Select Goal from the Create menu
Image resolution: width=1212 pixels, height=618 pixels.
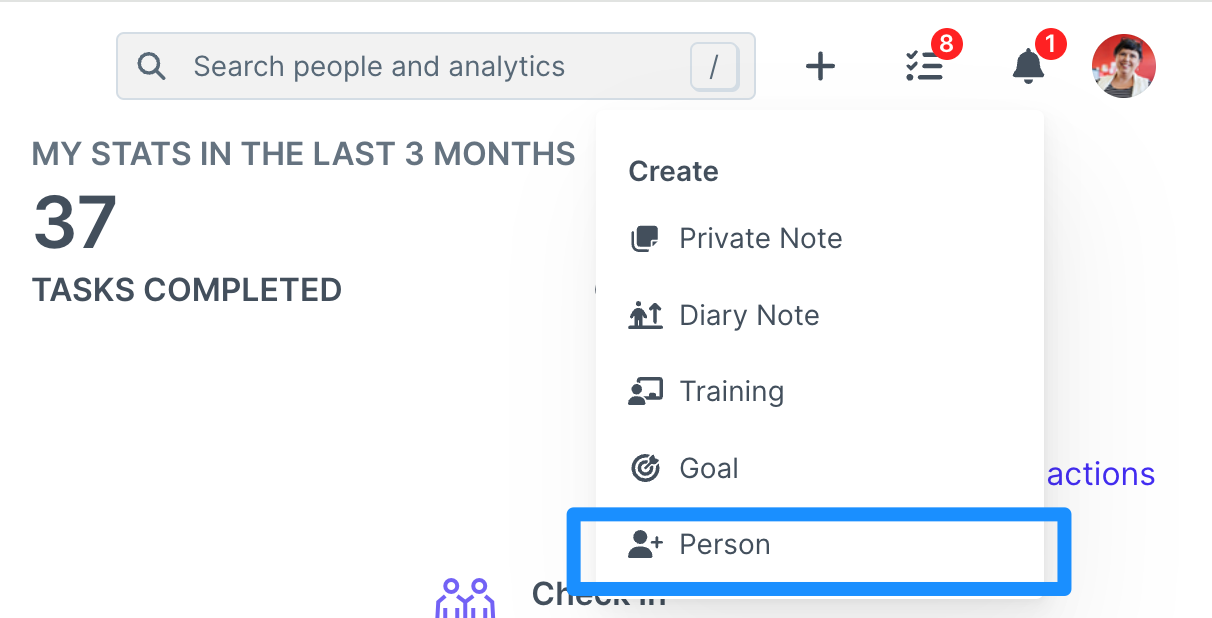click(x=709, y=468)
